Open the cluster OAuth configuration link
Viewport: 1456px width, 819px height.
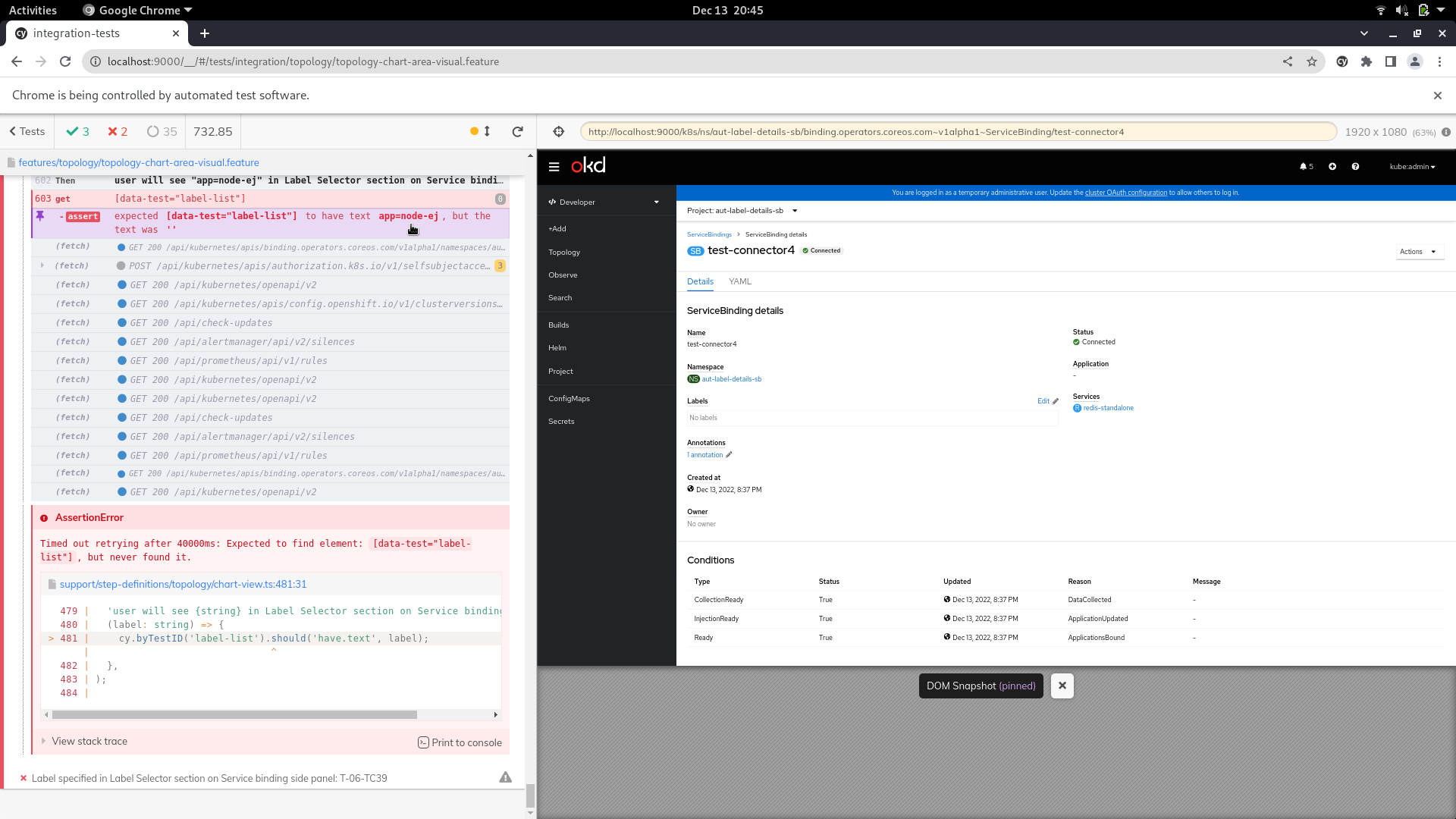[1126, 193]
